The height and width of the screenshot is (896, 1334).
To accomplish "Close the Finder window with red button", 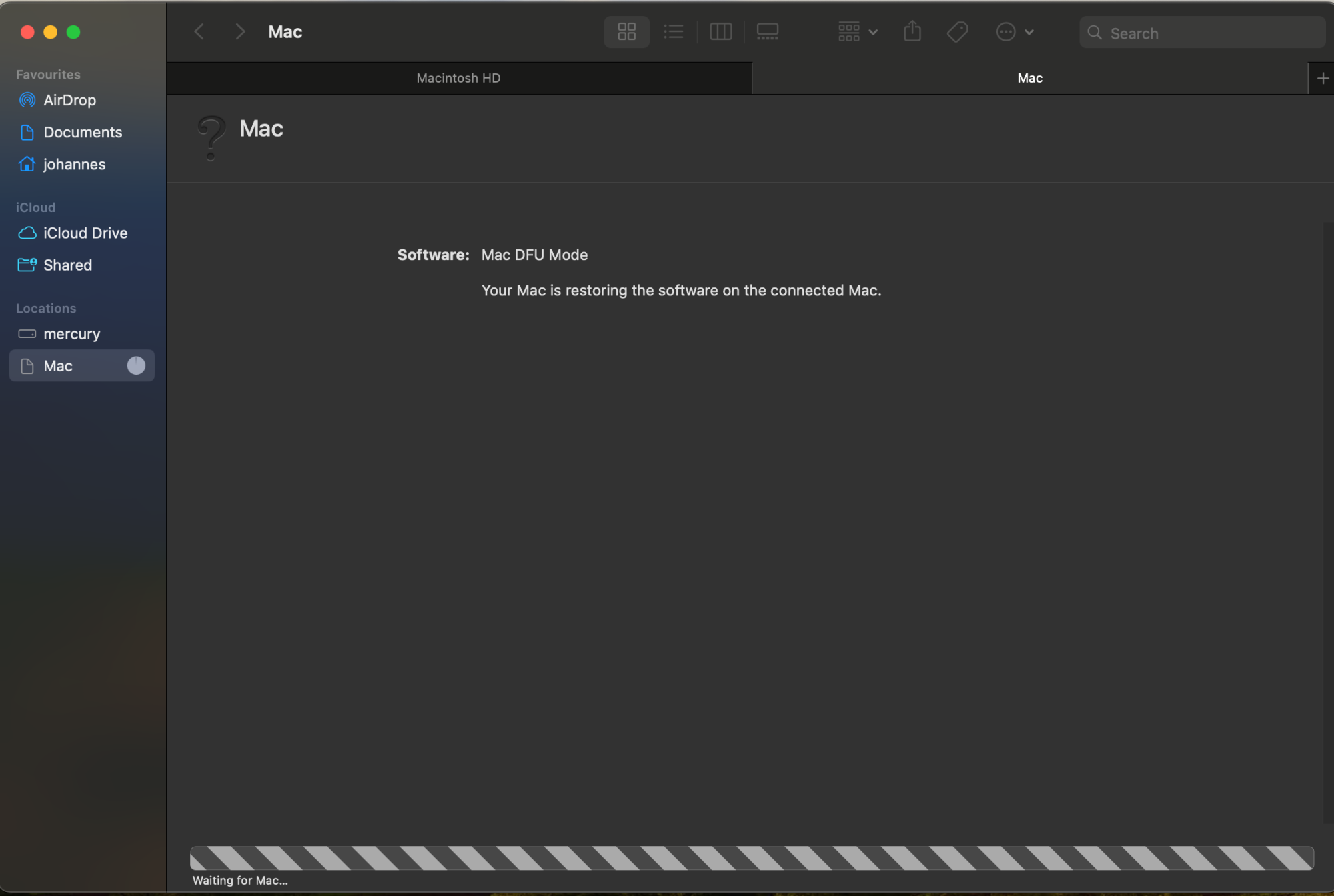I will [27, 32].
